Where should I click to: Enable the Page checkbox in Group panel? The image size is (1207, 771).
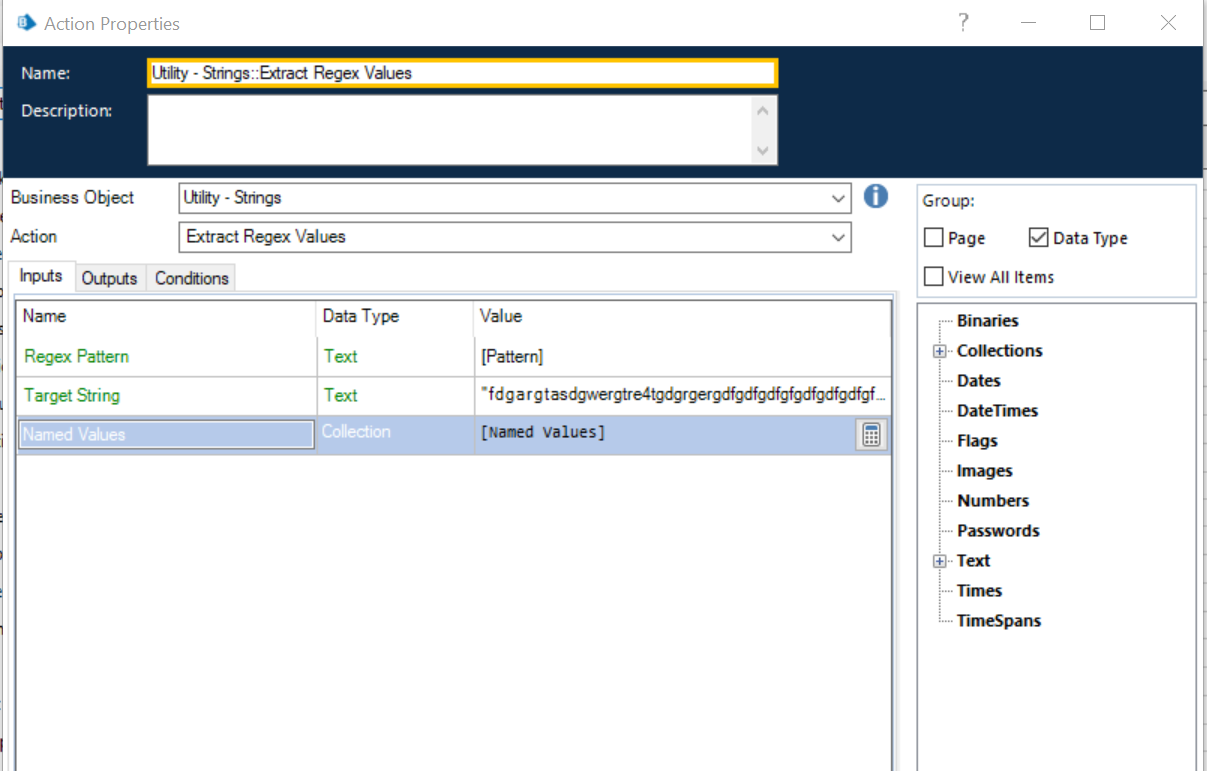click(932, 237)
